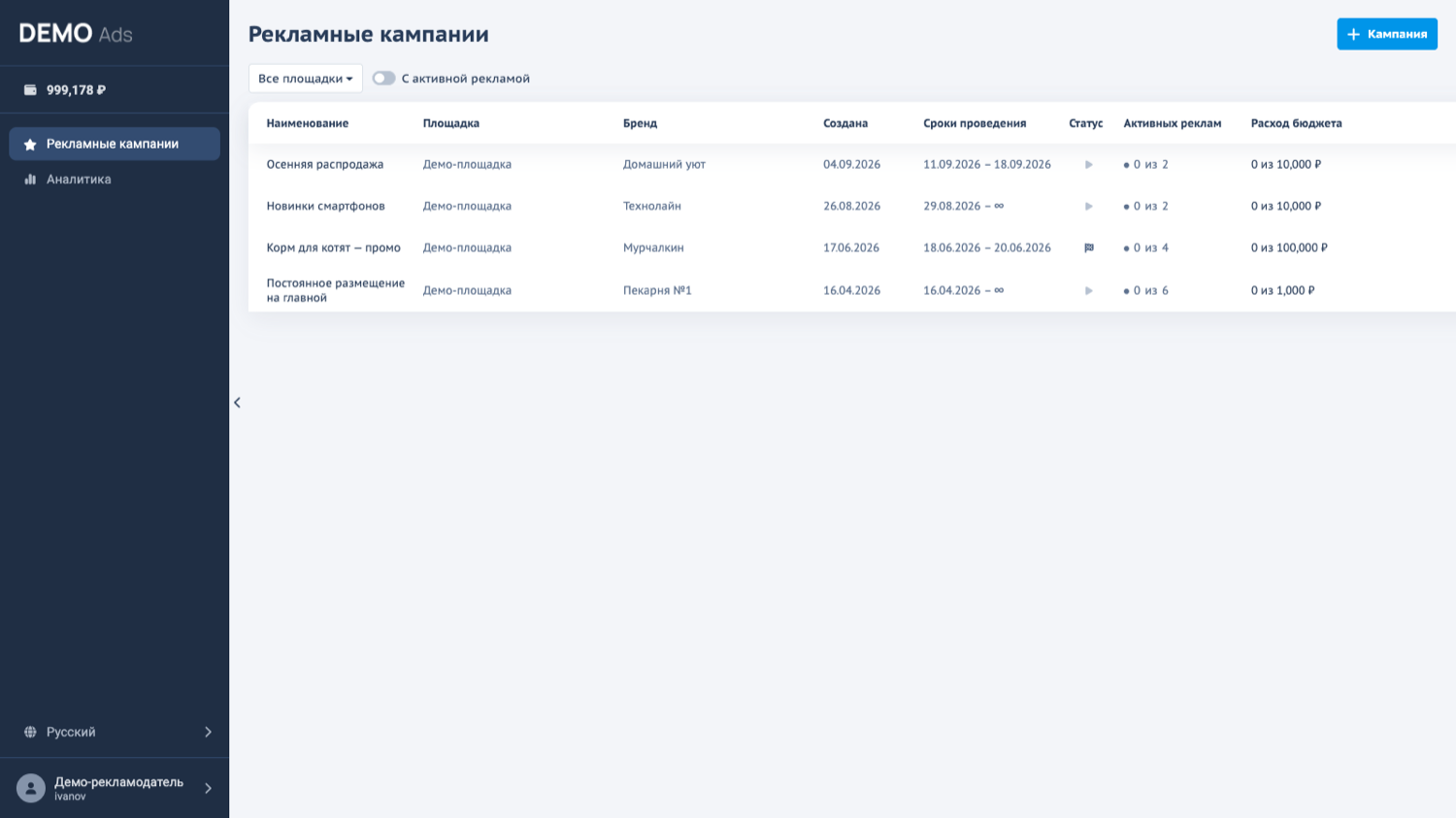The height and width of the screenshot is (818, 1456).
Task: Click the 'Пекарня №1' brand cell
Action: point(657,291)
